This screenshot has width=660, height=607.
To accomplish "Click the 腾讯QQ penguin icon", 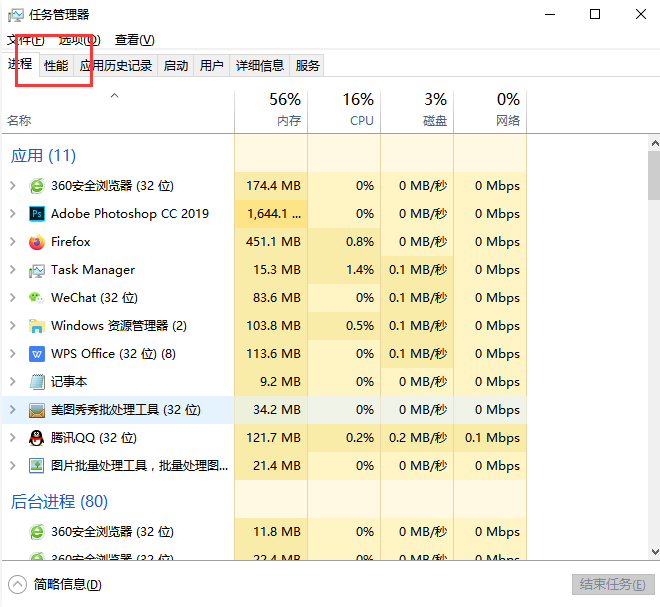I will [37, 438].
